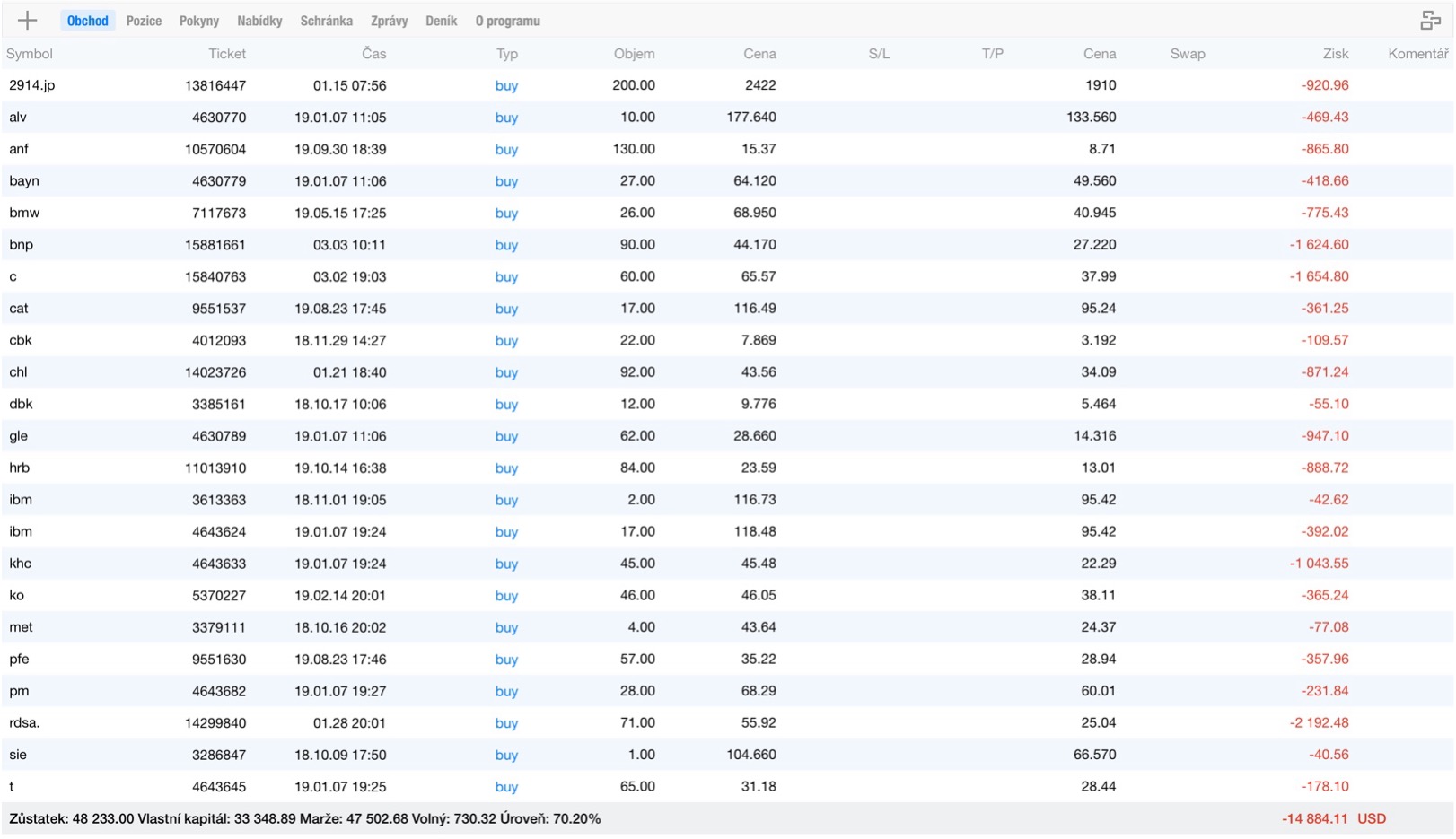Open the O programu tab
The image size is (1456, 839).
(x=508, y=21)
